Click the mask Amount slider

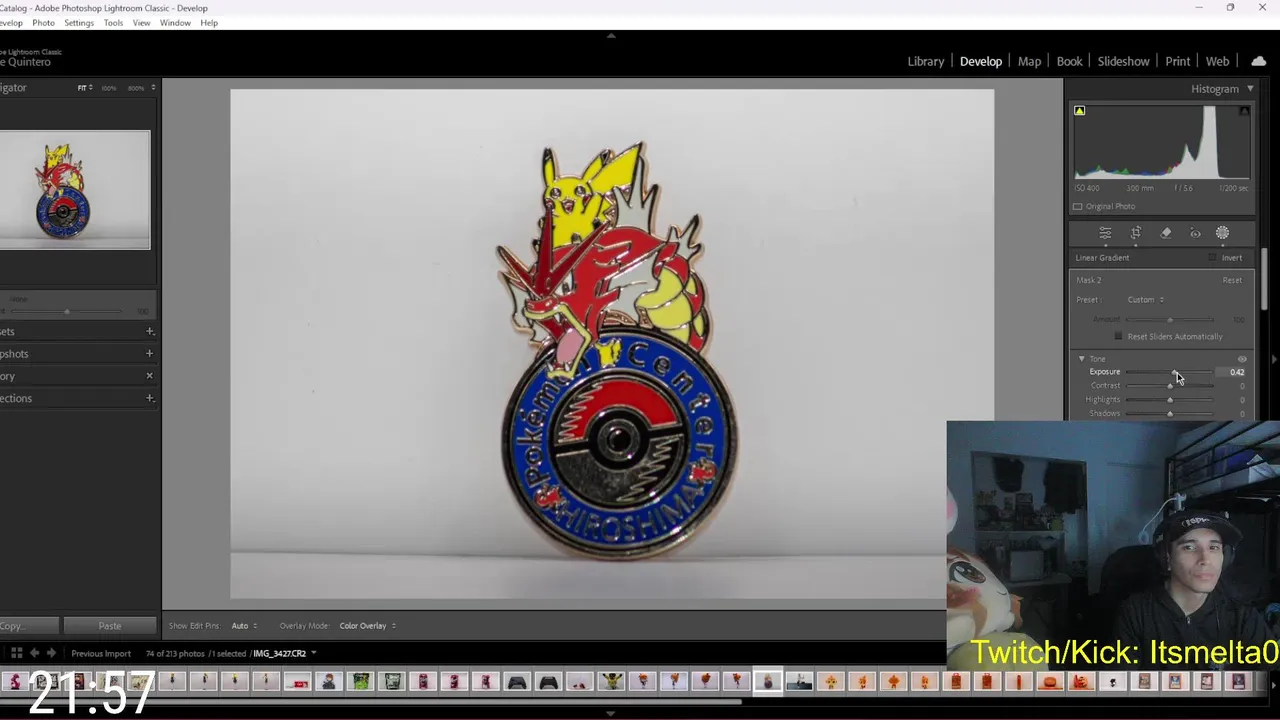(x=1170, y=320)
